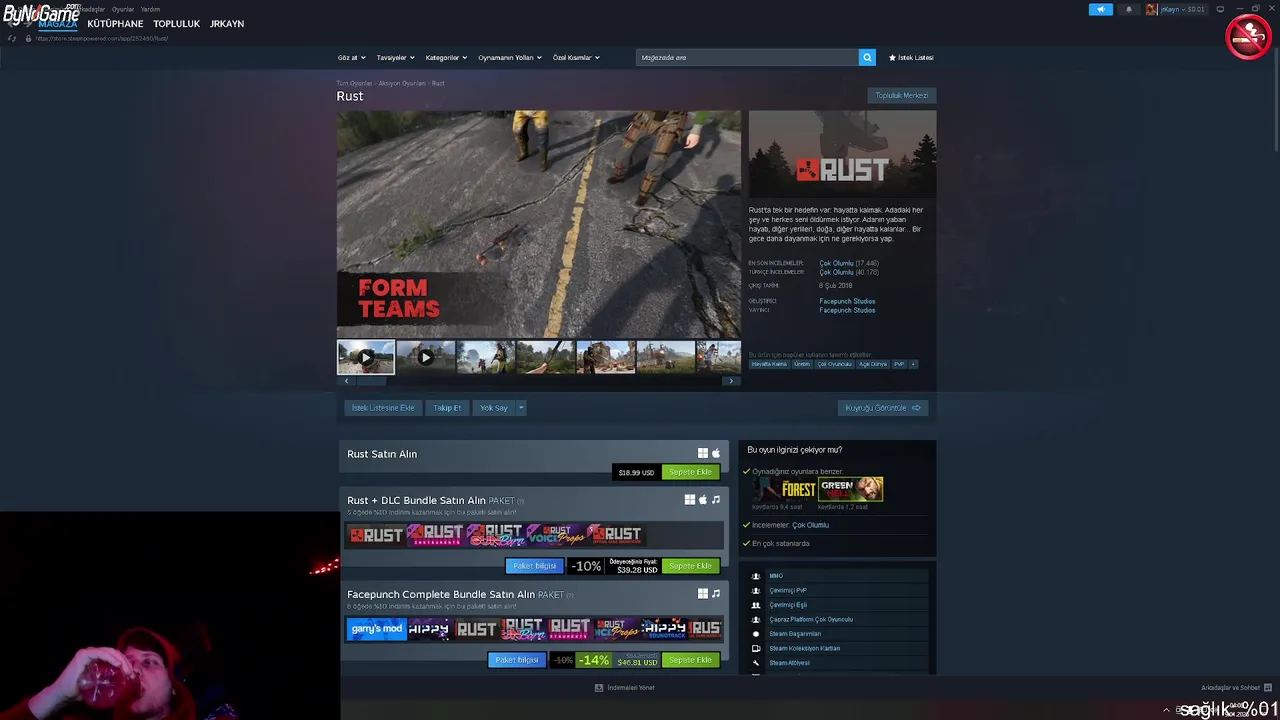The height and width of the screenshot is (720, 1280).
Task: Click the store page URL bar
Action: (x=101, y=38)
